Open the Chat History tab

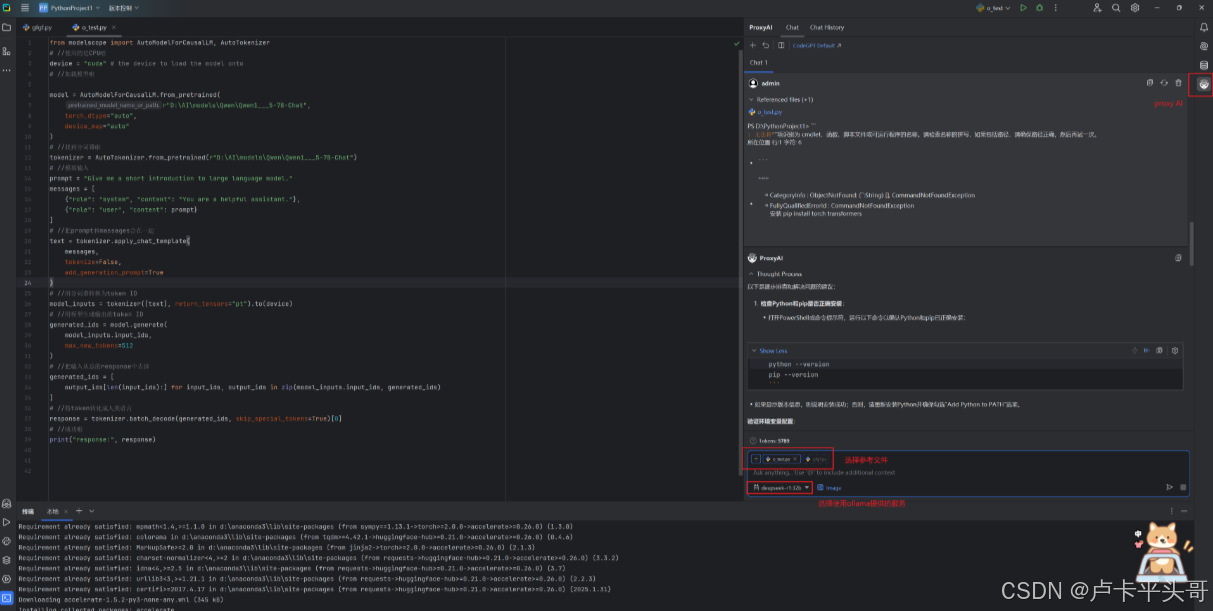[x=827, y=27]
